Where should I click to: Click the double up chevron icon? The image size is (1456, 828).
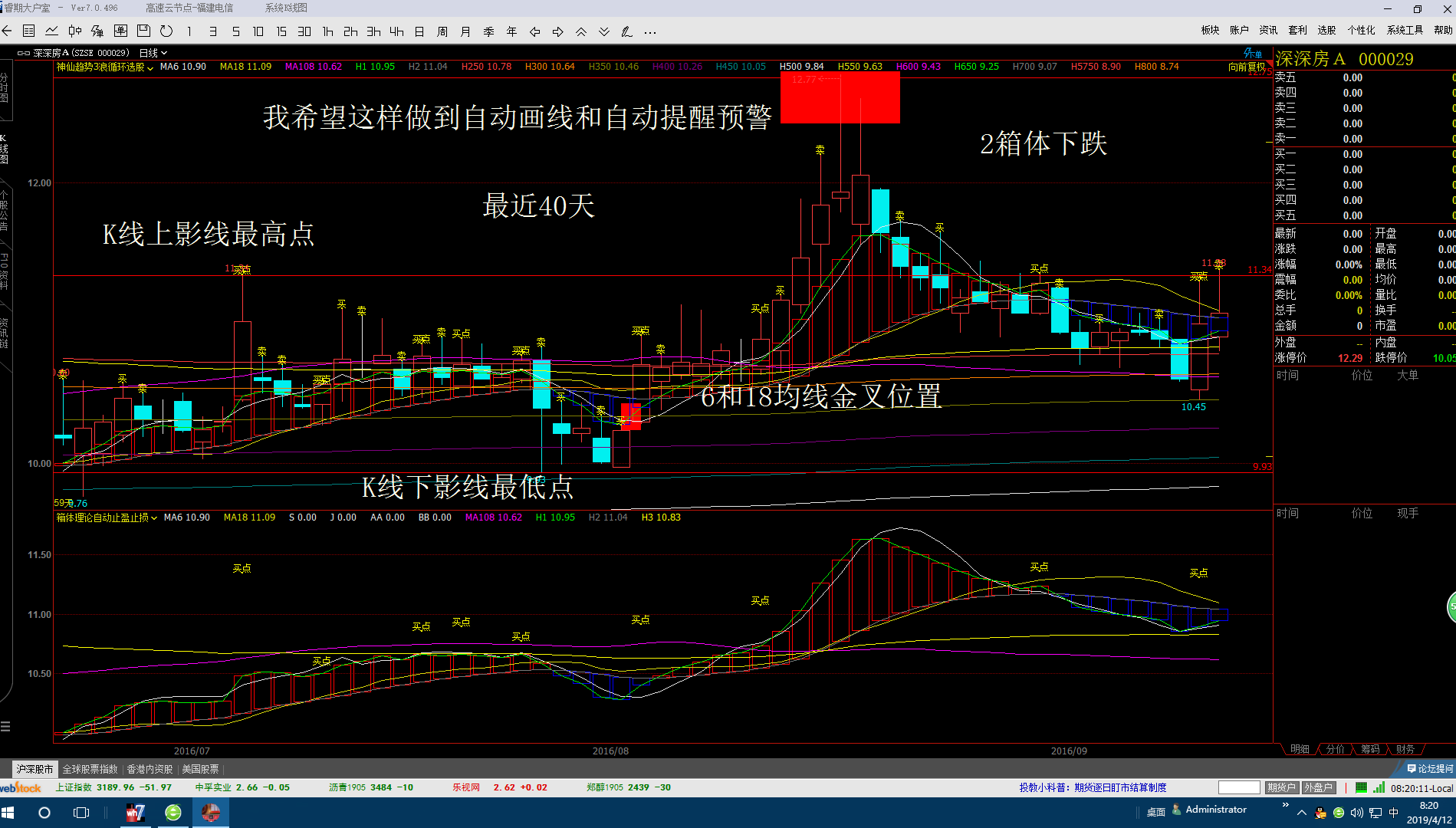click(x=581, y=31)
